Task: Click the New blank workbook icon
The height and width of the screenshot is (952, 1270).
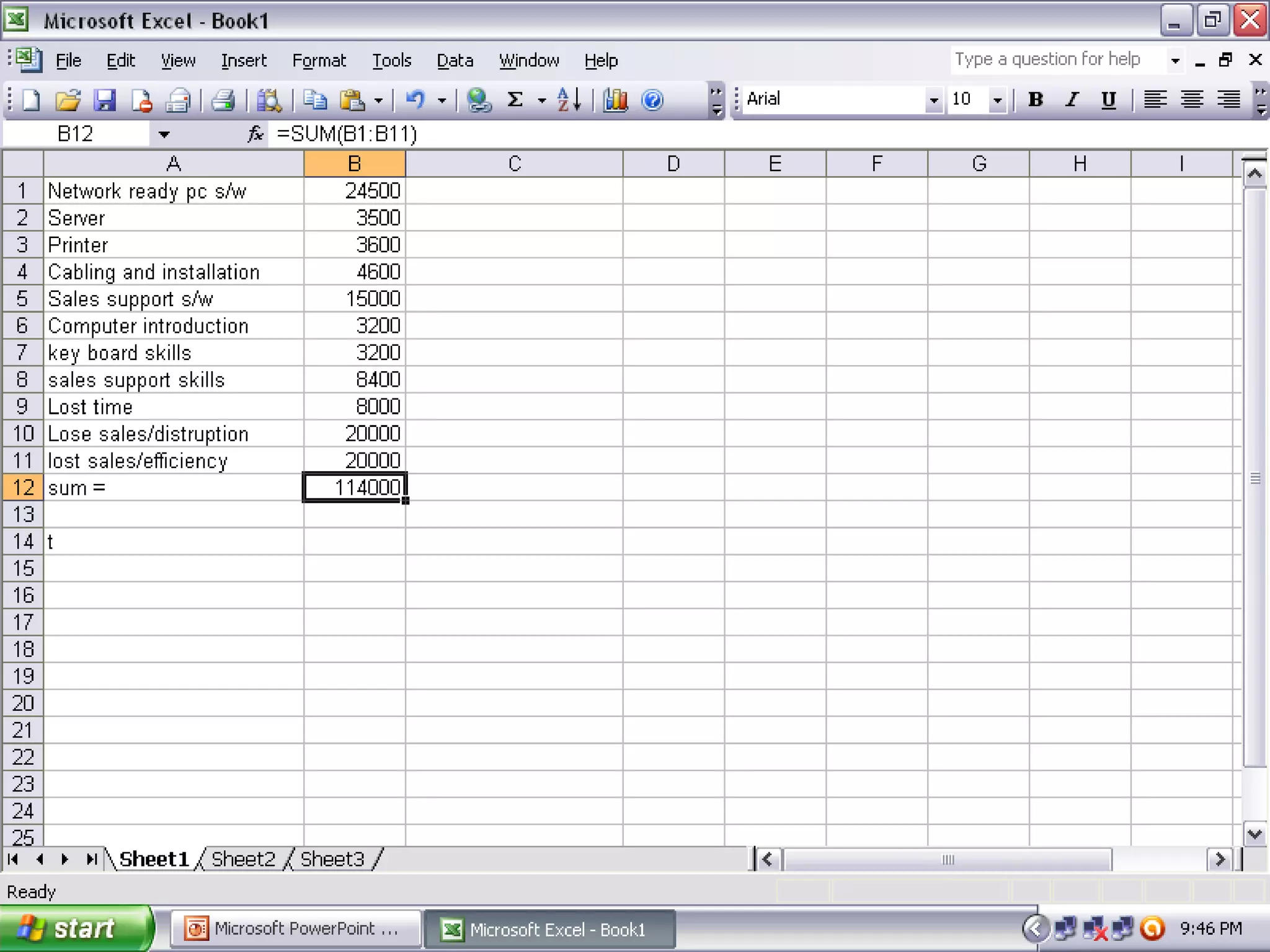Action: pyautogui.click(x=31, y=100)
